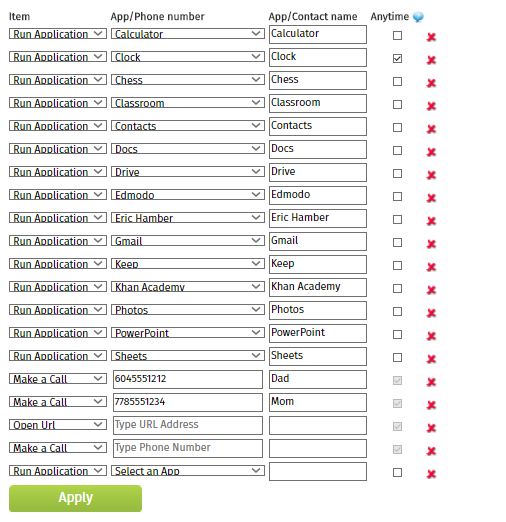Image resolution: width=506 pixels, height=522 pixels.
Task: Click the Anytime help bubble icon
Action: tap(418, 17)
